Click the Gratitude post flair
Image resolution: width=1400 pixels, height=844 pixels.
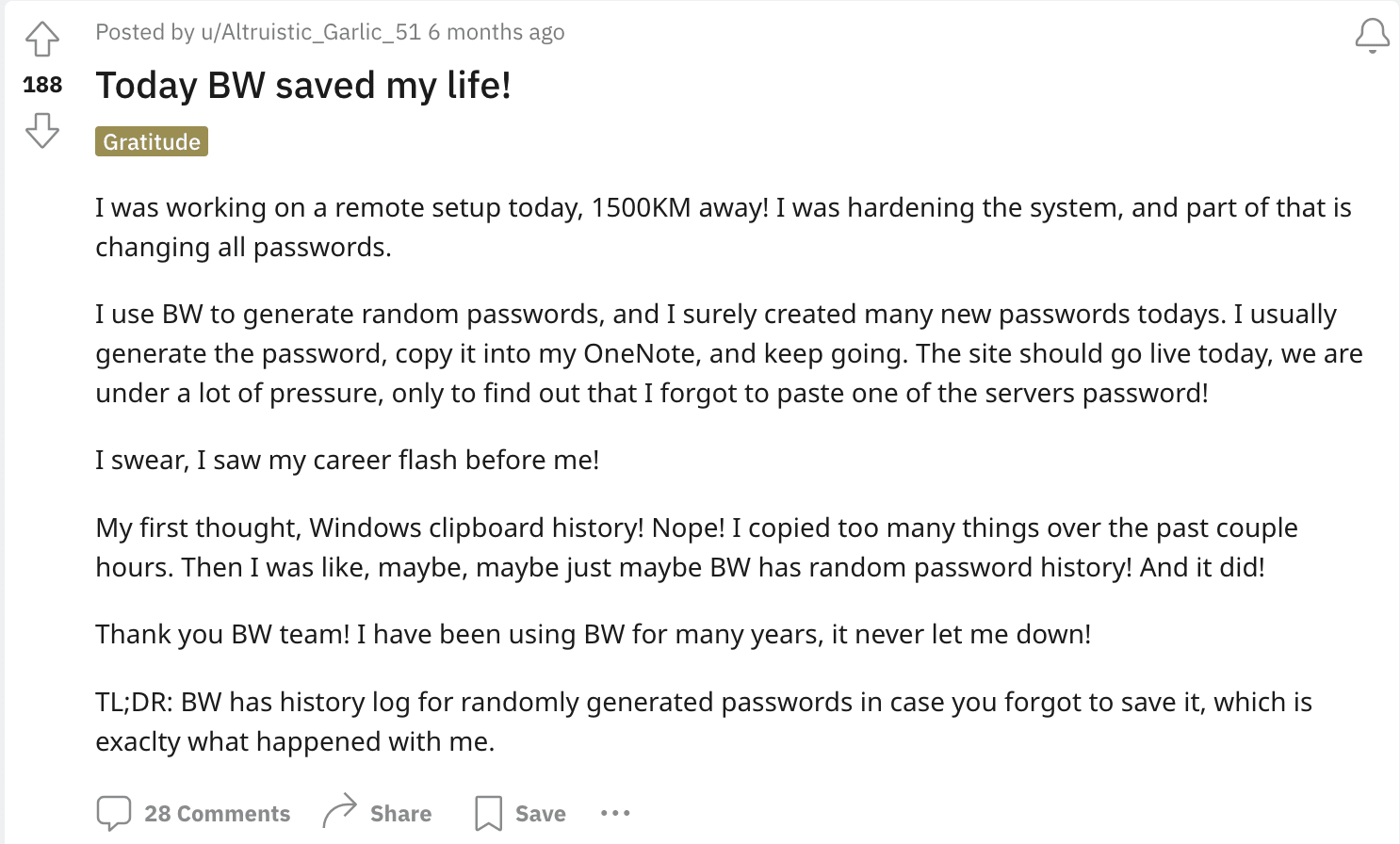(151, 141)
